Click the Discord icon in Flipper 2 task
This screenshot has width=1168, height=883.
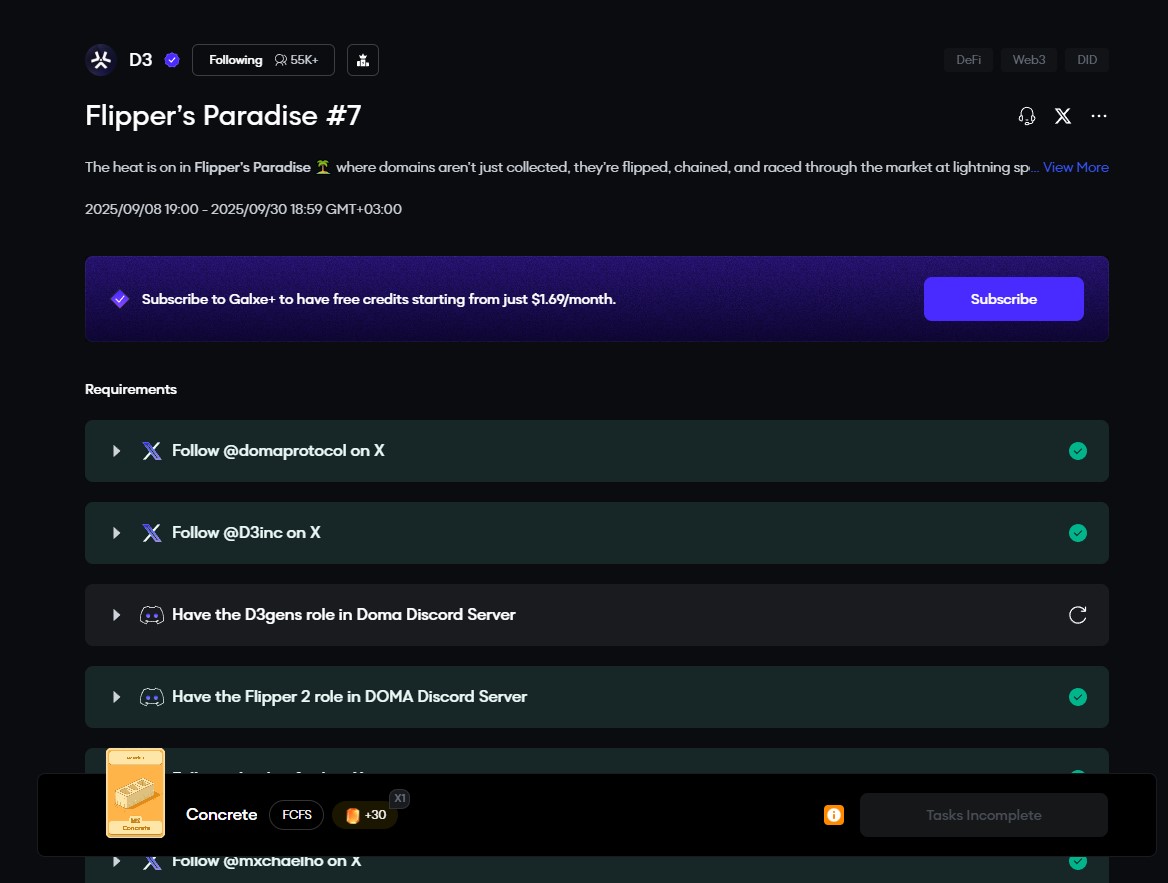(152, 697)
